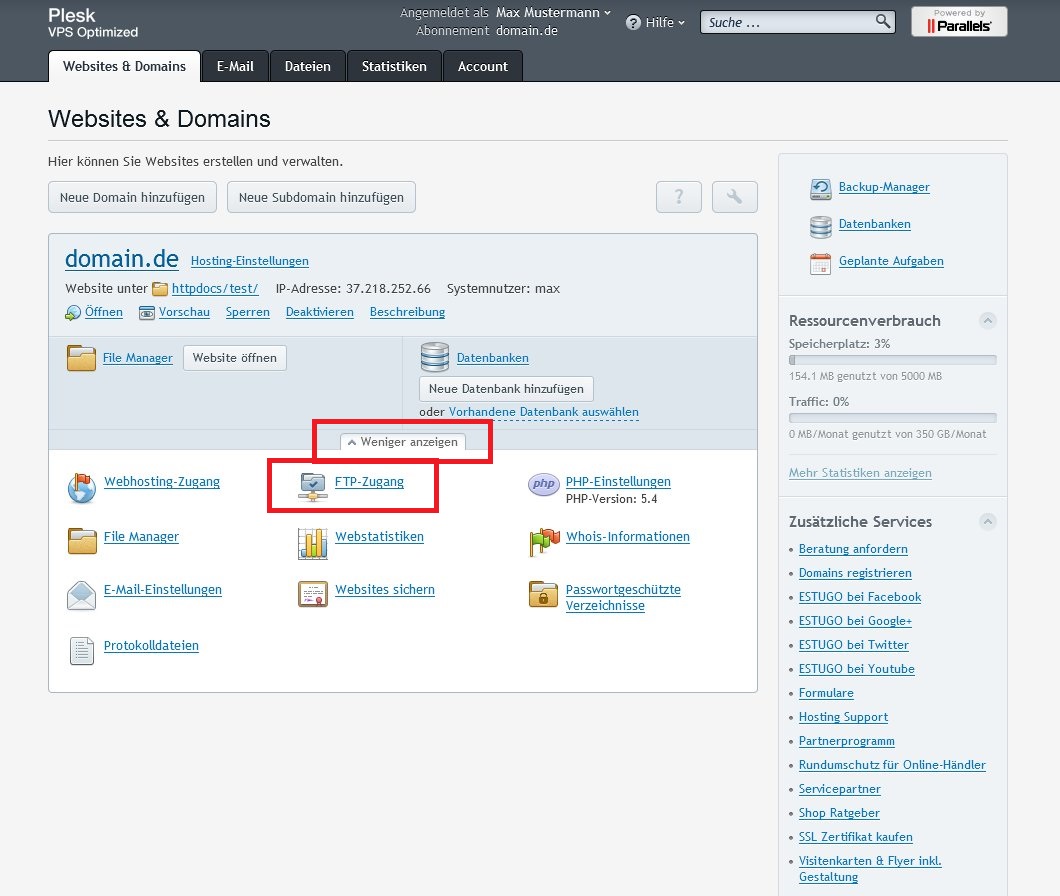
Task: Open the Max Mustermann user dropdown
Action: [x=553, y=13]
